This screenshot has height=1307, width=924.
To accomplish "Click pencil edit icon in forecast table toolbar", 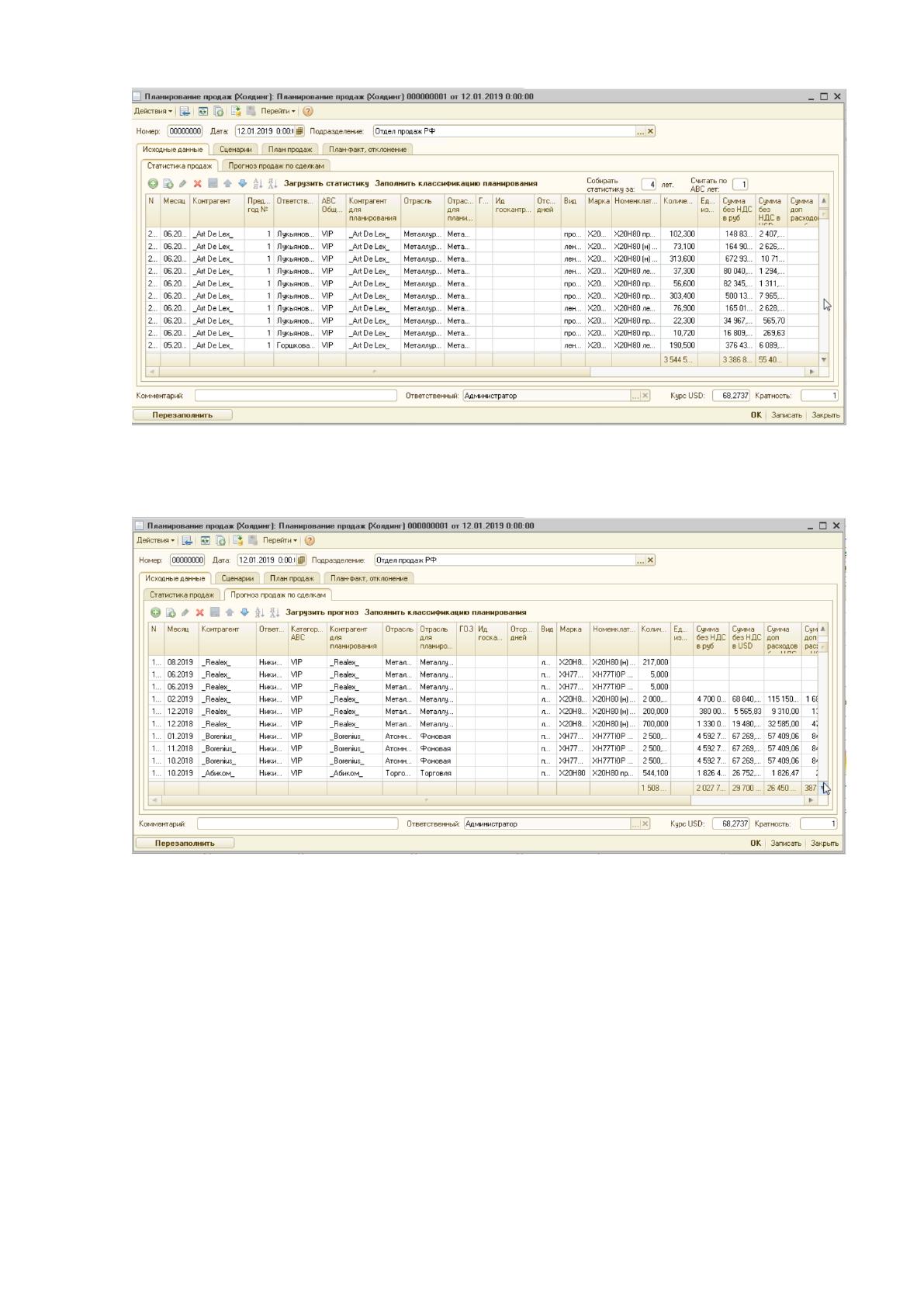I will click(185, 612).
